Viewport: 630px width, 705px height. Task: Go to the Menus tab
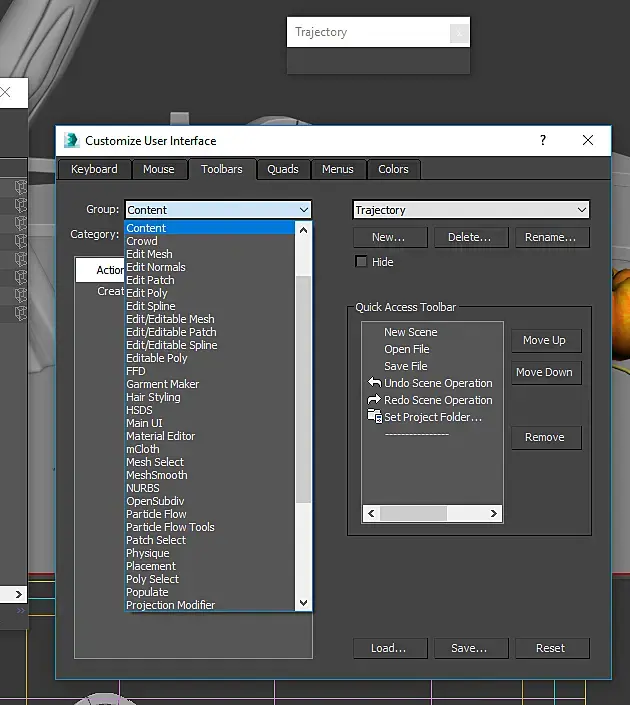pyautogui.click(x=338, y=169)
